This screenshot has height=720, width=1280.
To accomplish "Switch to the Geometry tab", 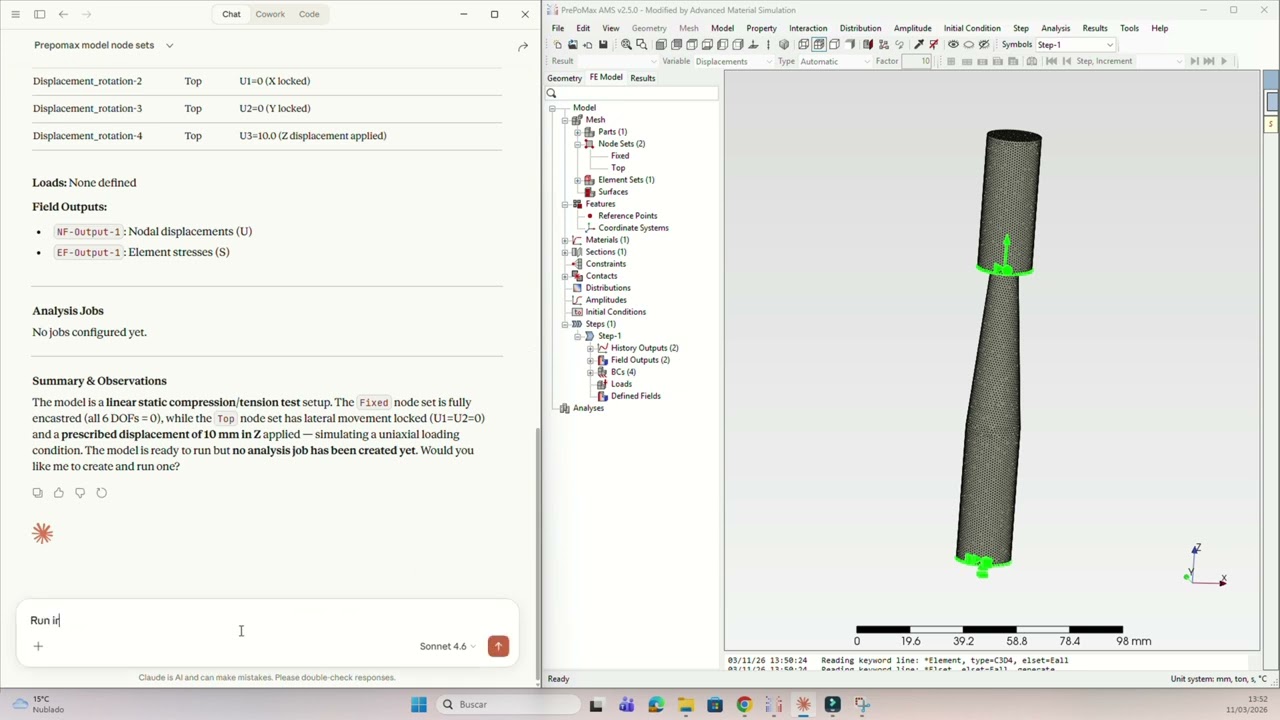I will pos(564,78).
